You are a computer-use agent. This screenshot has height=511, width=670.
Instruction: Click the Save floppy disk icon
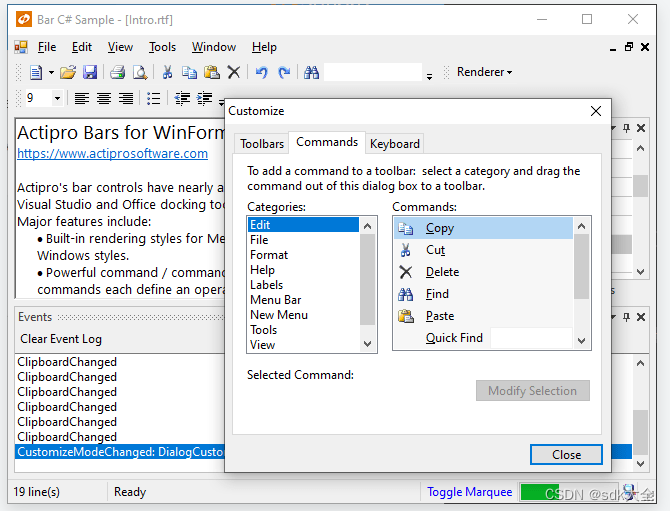pyautogui.click(x=90, y=73)
